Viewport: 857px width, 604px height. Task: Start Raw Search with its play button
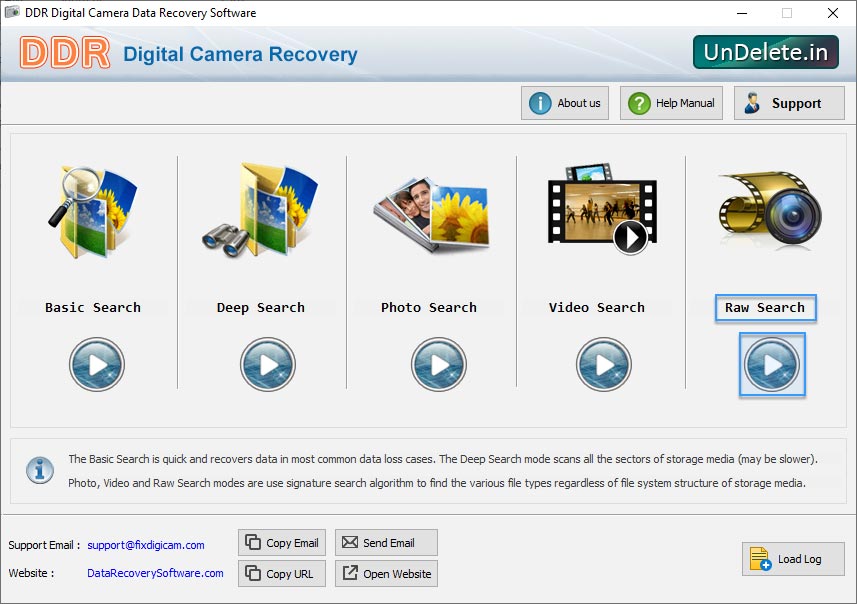pos(772,364)
